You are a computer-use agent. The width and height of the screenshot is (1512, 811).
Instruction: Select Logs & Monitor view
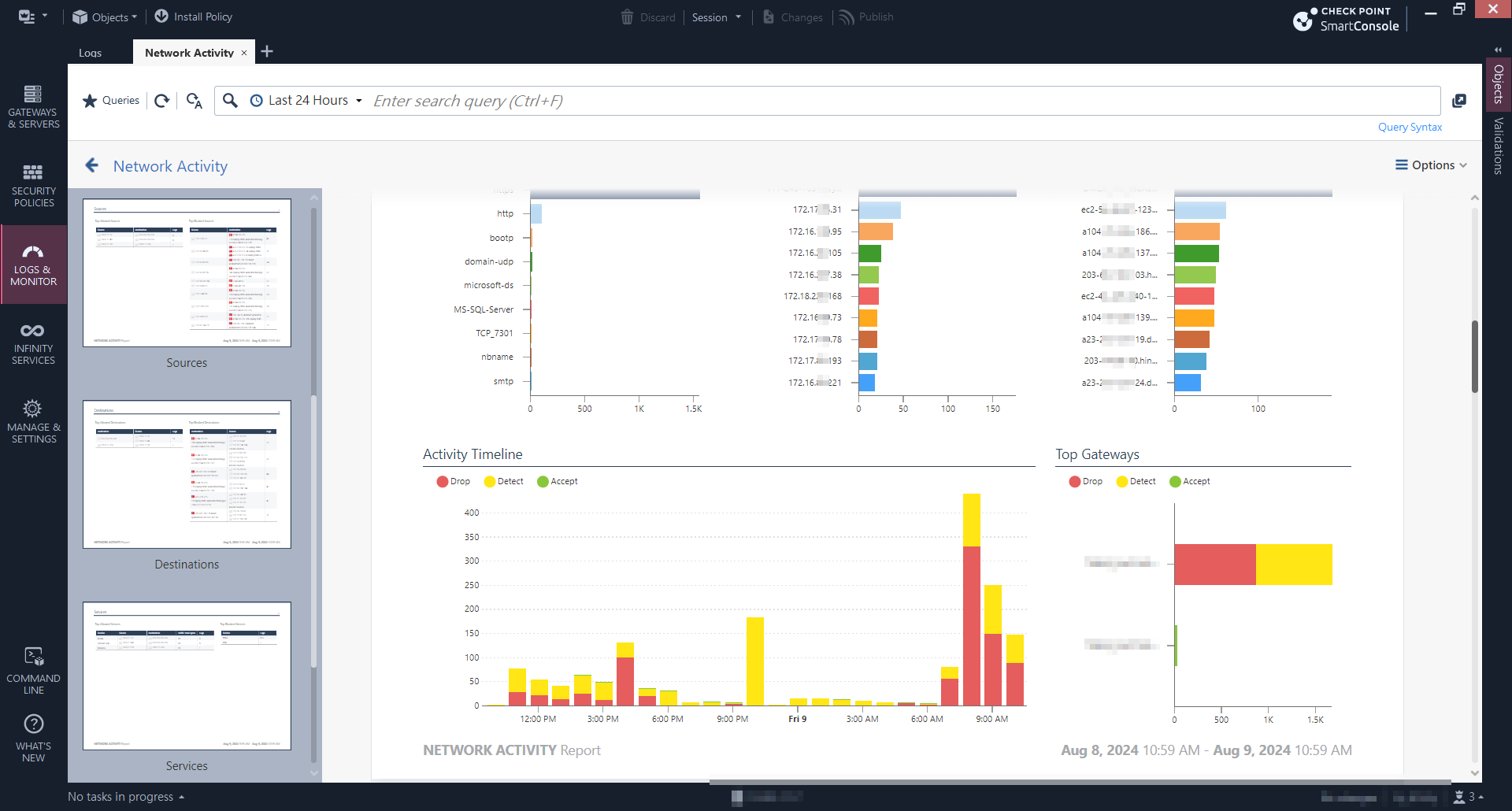[33, 264]
